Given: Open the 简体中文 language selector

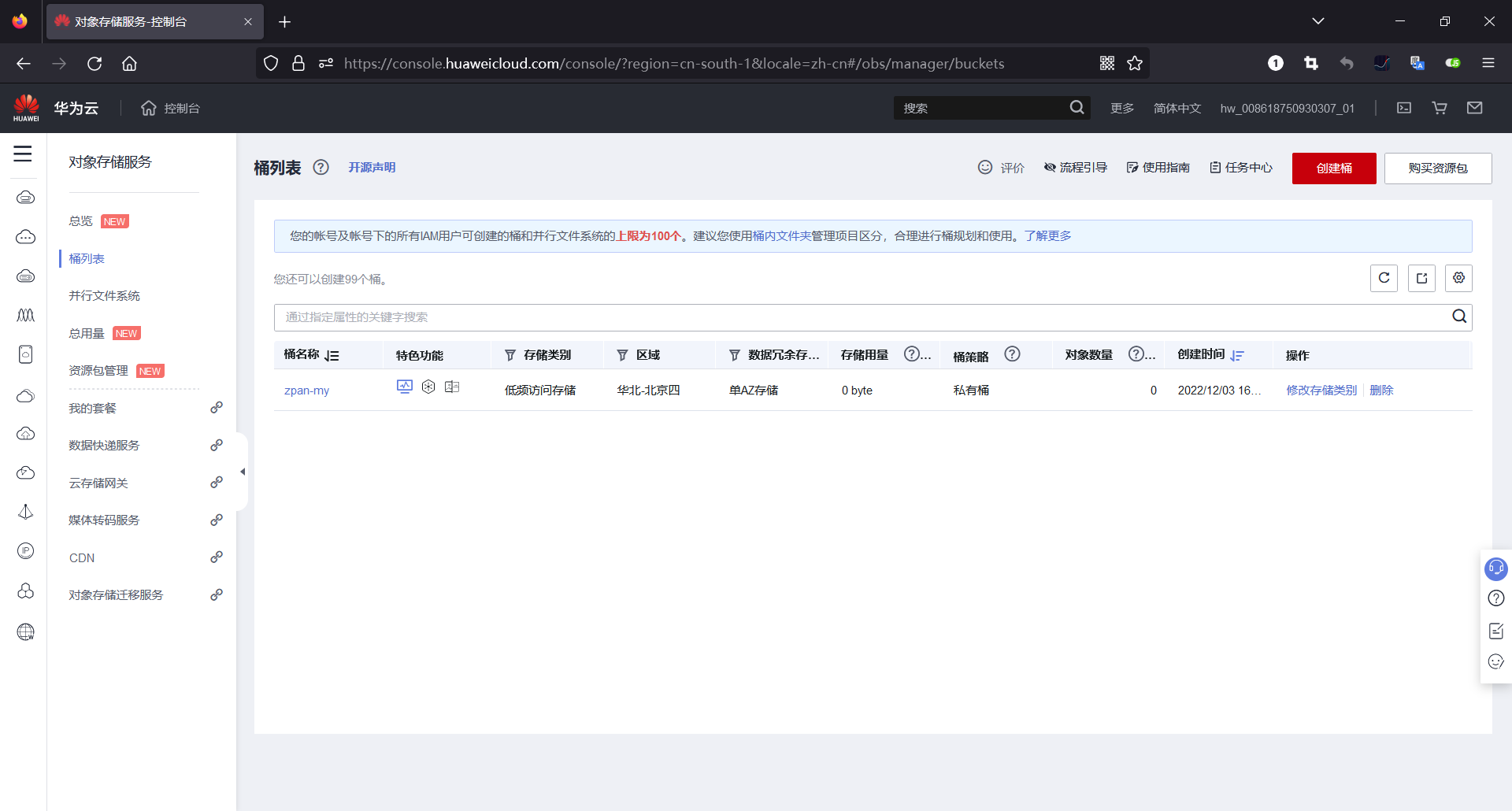Looking at the screenshot, I should [1177, 108].
